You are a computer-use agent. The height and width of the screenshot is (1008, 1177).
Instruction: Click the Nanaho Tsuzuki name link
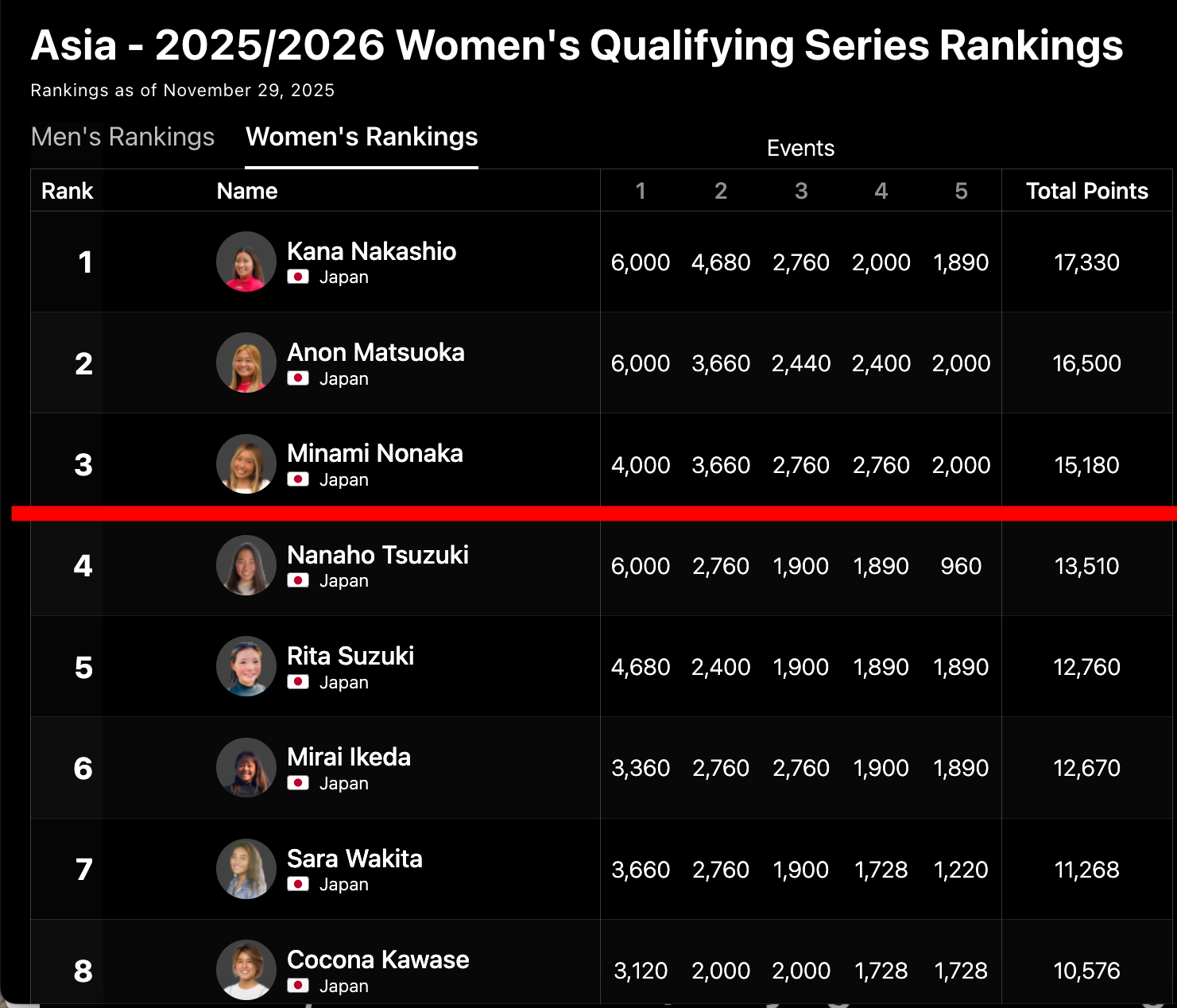coord(377,555)
